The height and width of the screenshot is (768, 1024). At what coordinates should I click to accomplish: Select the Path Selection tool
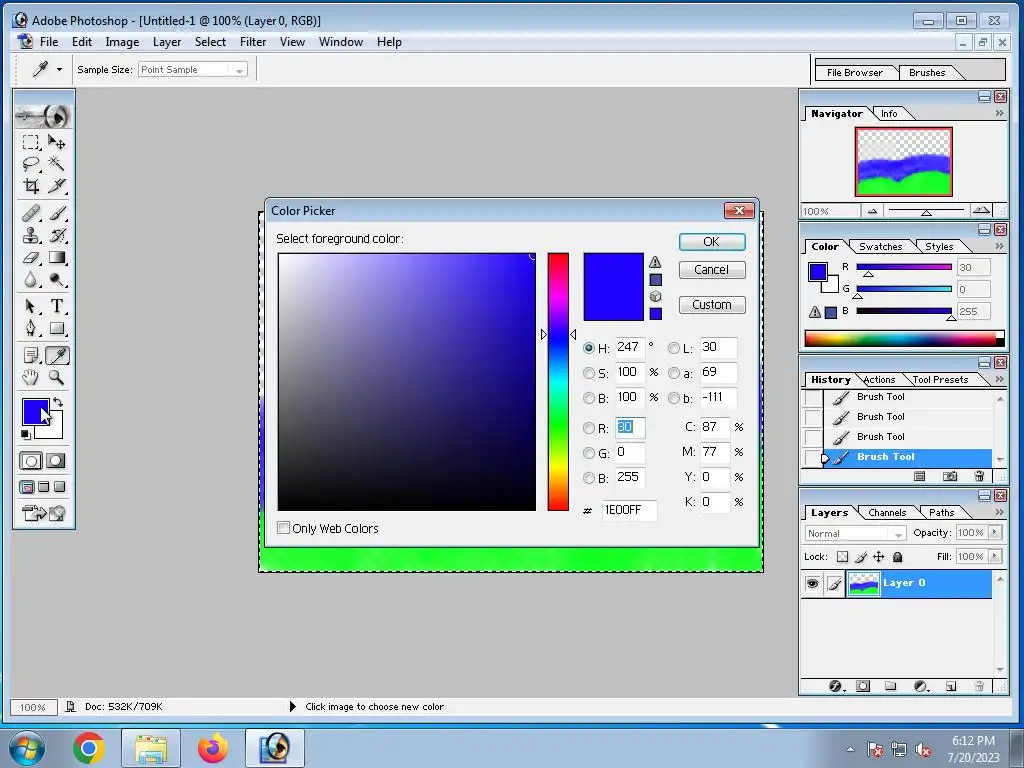click(x=30, y=306)
